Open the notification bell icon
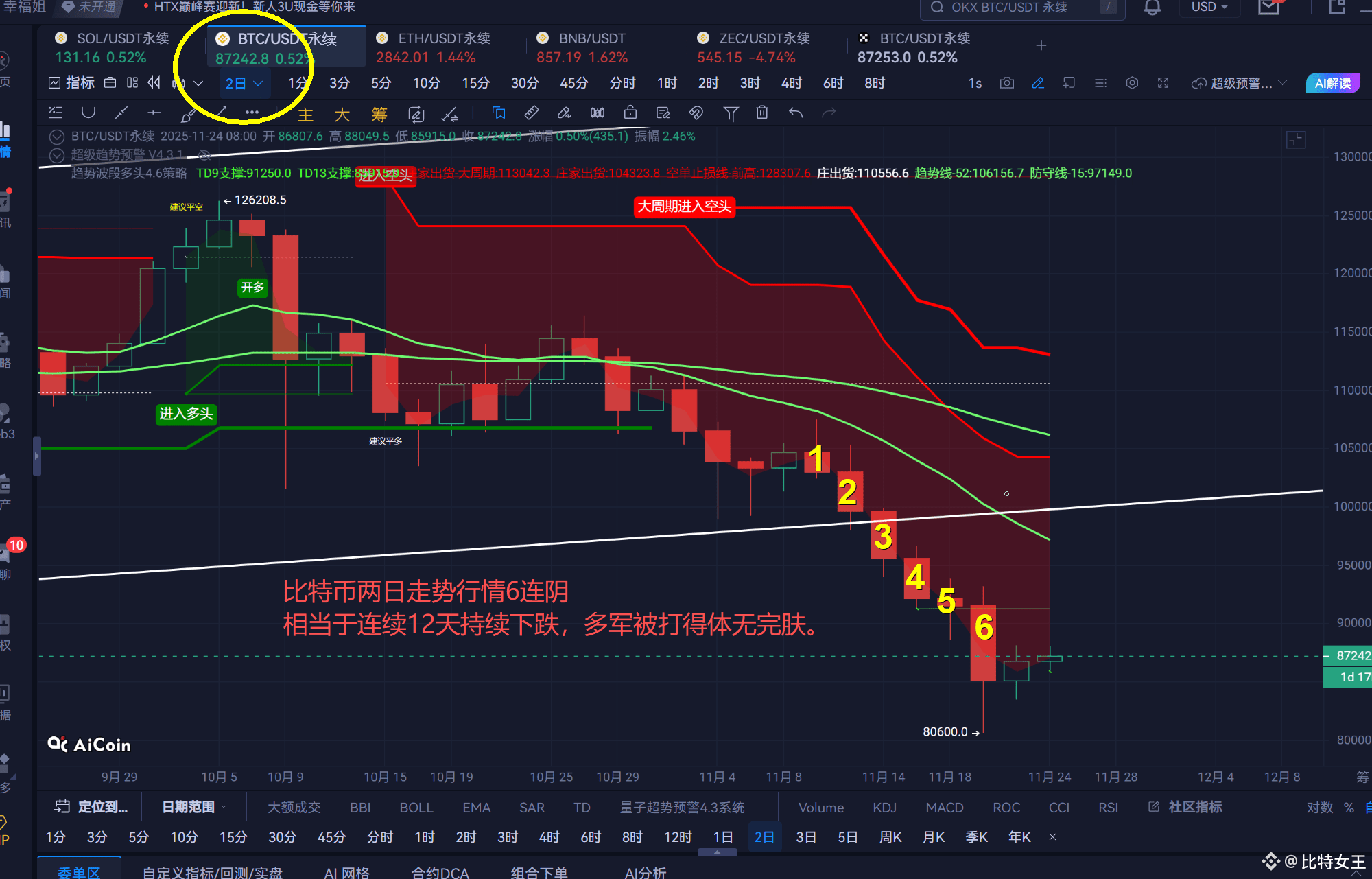Viewport: 1372px width, 879px height. click(x=1152, y=8)
